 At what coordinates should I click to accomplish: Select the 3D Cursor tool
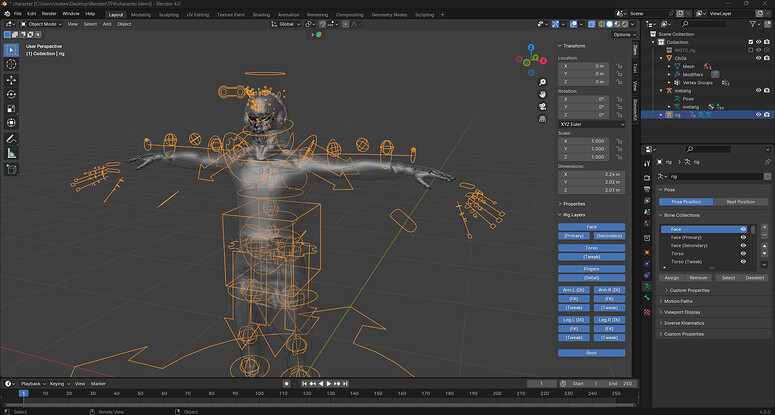pos(11,64)
